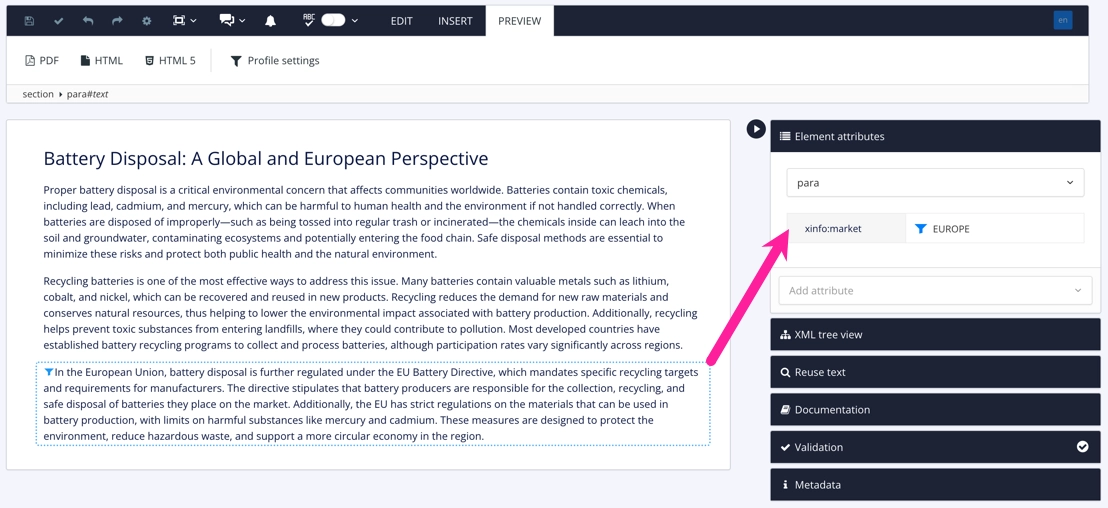This screenshot has width=1108, height=508.
Task: Click the xinfo:market attribute name
Action: coord(833,229)
